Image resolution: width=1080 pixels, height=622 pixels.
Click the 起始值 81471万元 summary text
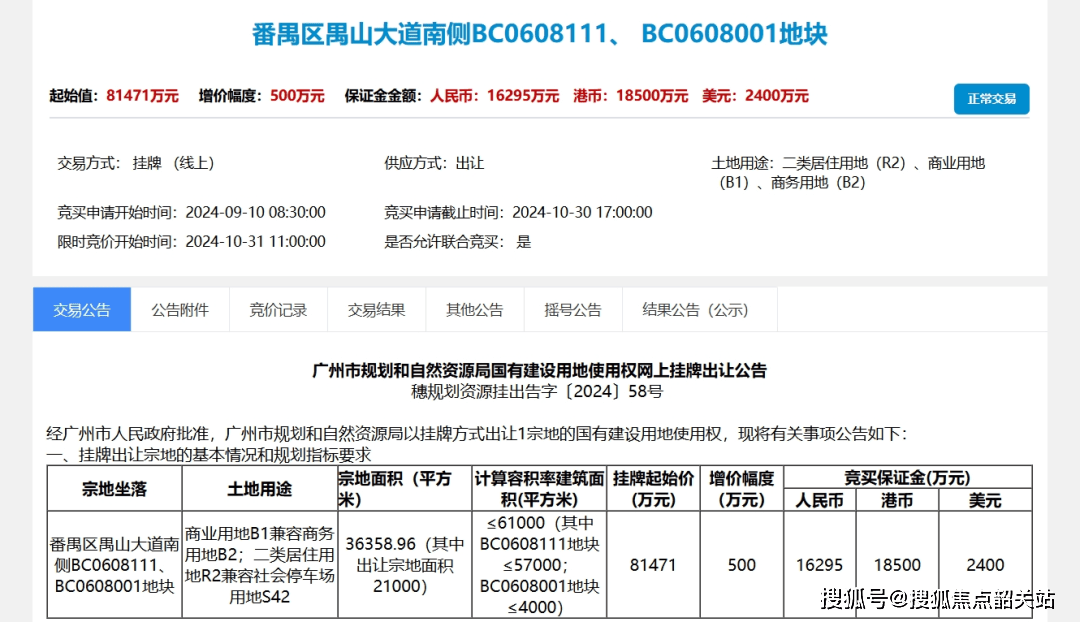click(114, 96)
